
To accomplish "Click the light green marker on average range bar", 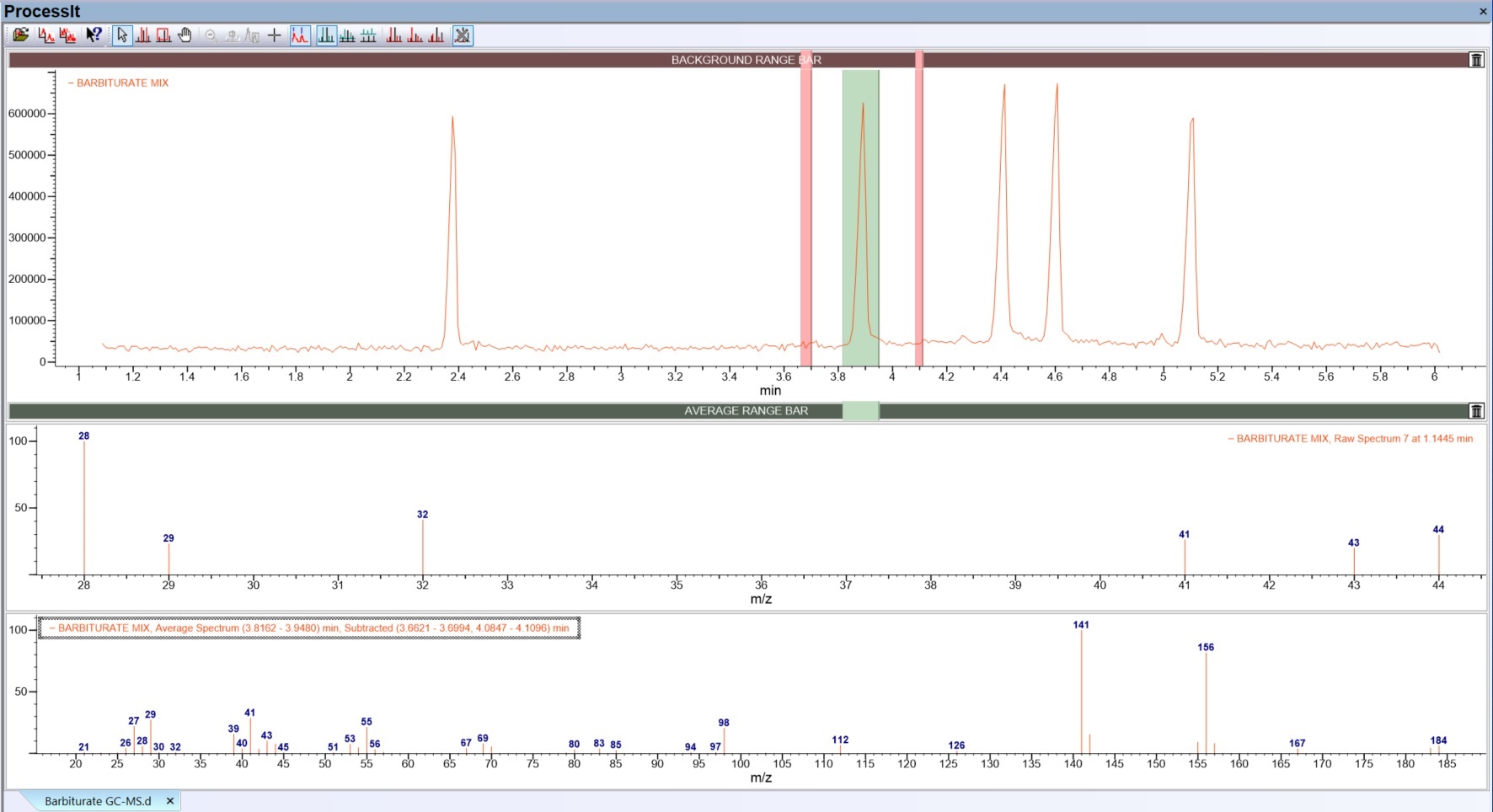I will pos(860,411).
